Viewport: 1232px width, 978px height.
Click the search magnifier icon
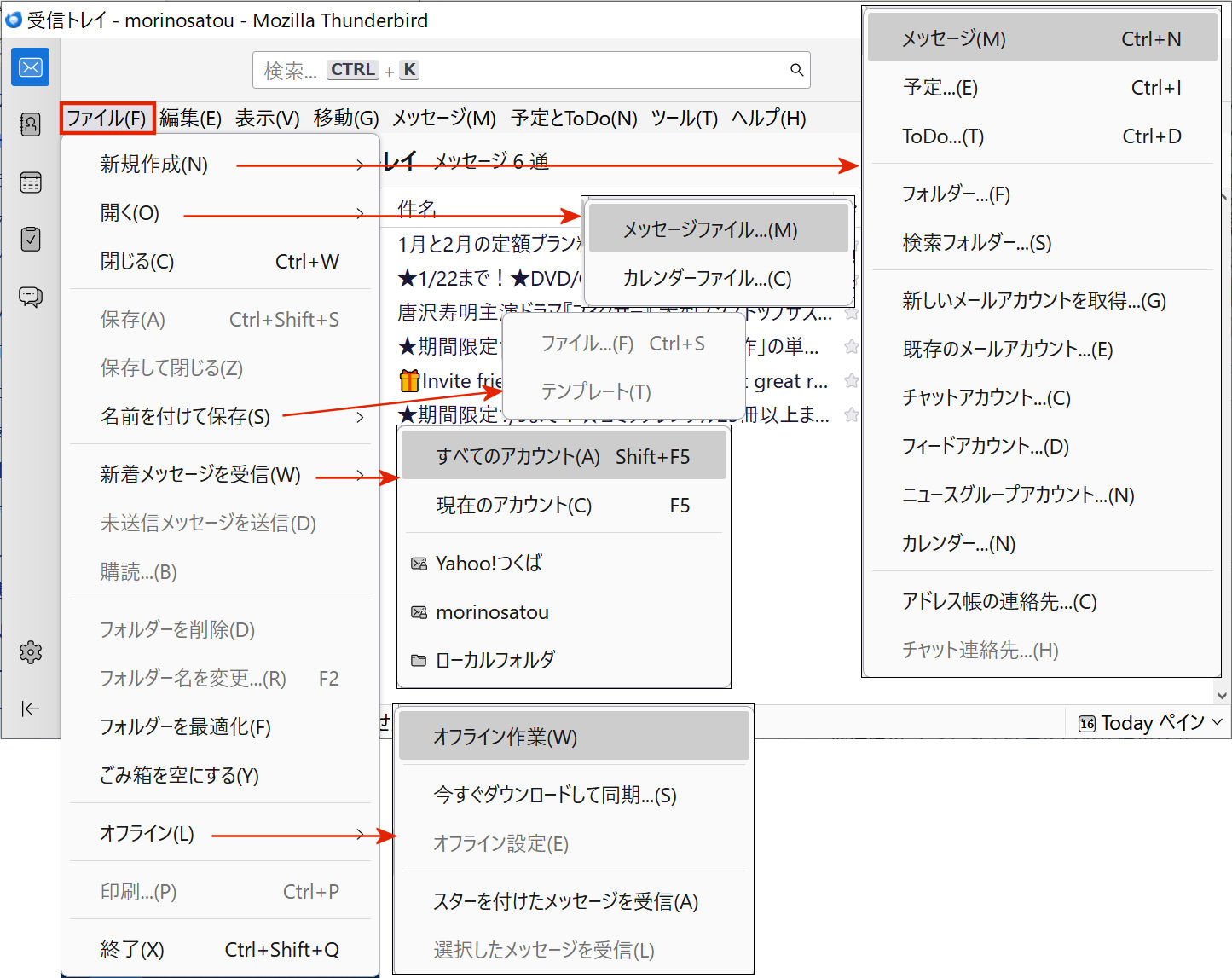pos(796,70)
